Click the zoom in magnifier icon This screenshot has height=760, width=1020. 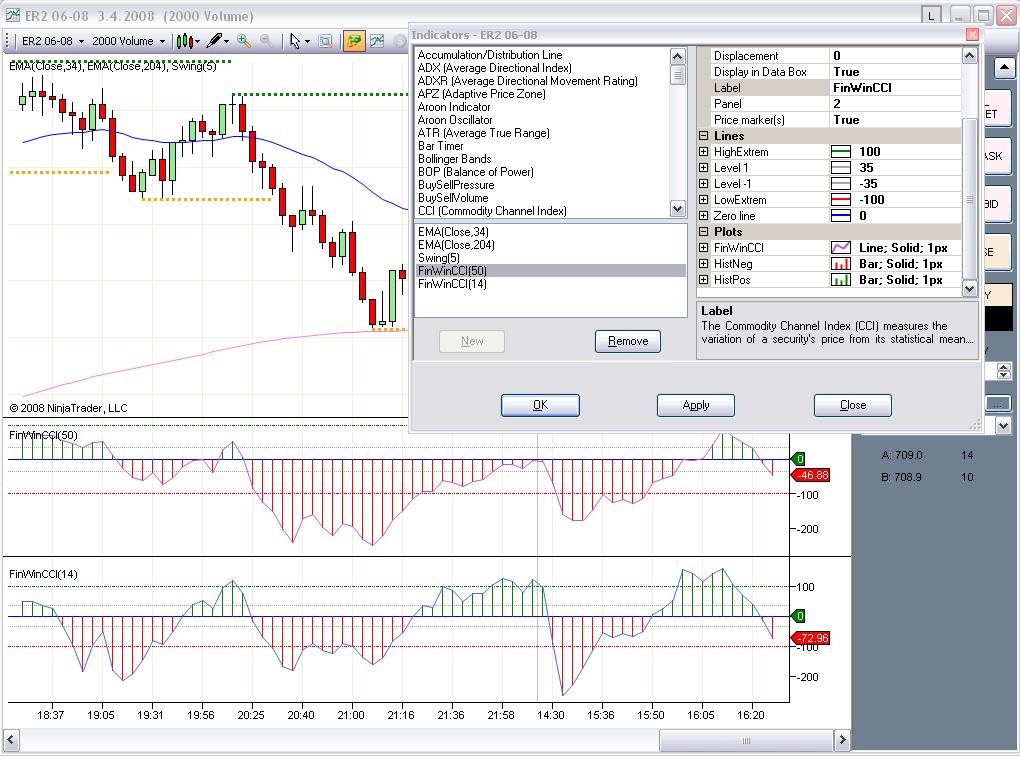[244, 41]
